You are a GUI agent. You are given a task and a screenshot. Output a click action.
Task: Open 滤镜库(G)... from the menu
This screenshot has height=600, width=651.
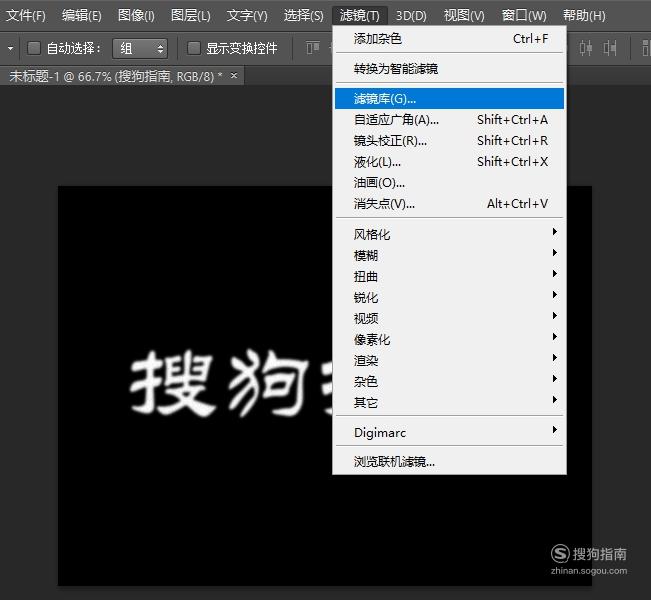coord(450,98)
